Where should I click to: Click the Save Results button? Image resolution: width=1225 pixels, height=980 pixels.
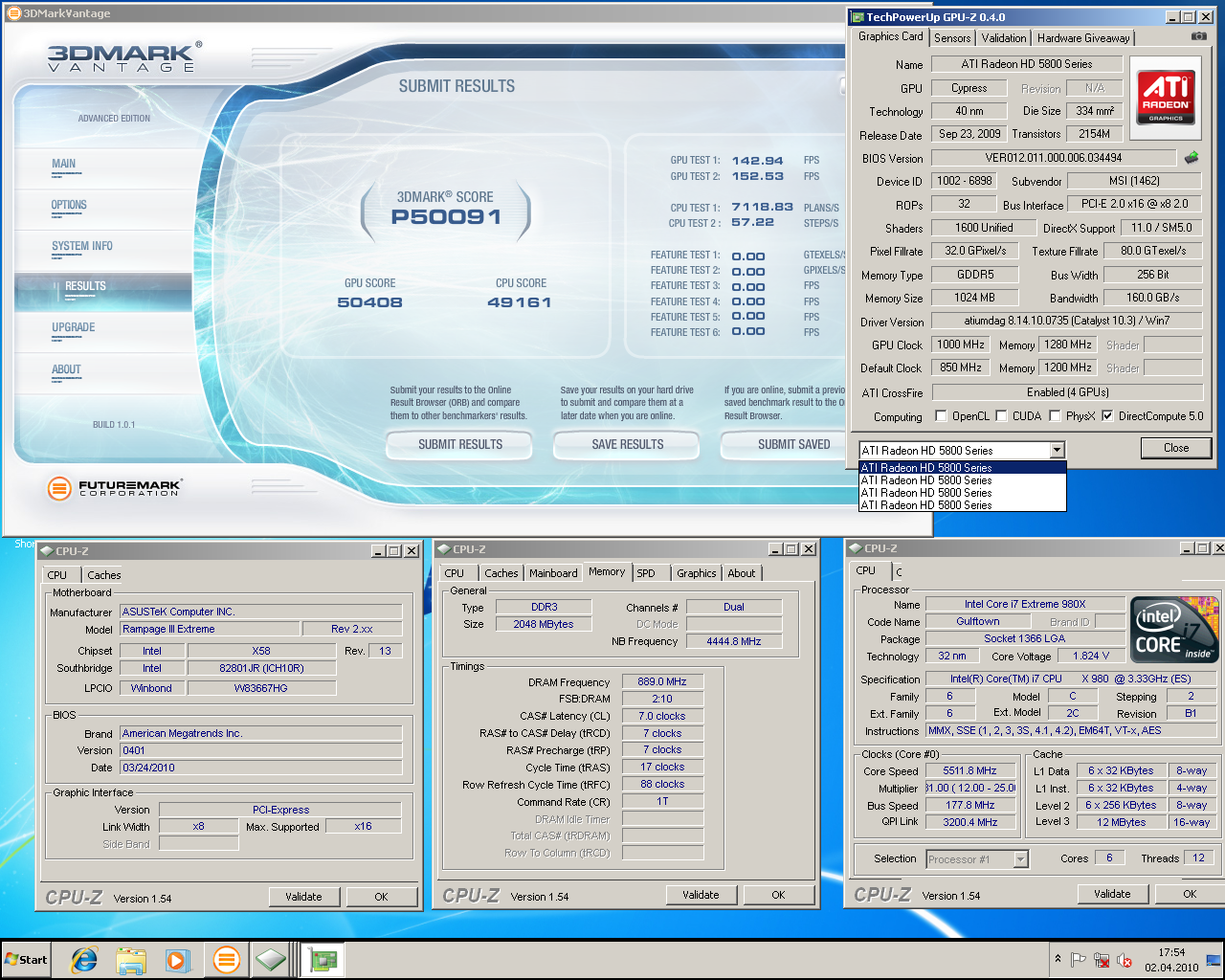pyautogui.click(x=628, y=445)
